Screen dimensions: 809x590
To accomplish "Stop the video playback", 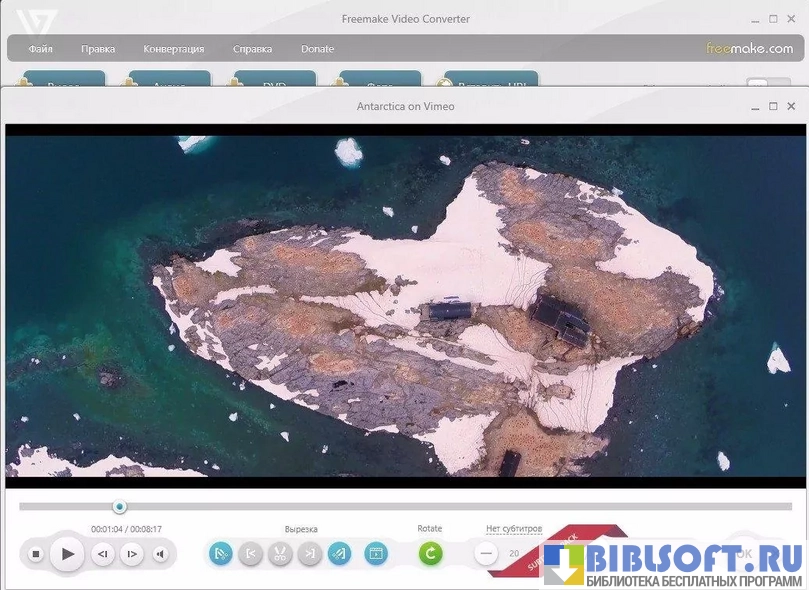I will tap(36, 553).
